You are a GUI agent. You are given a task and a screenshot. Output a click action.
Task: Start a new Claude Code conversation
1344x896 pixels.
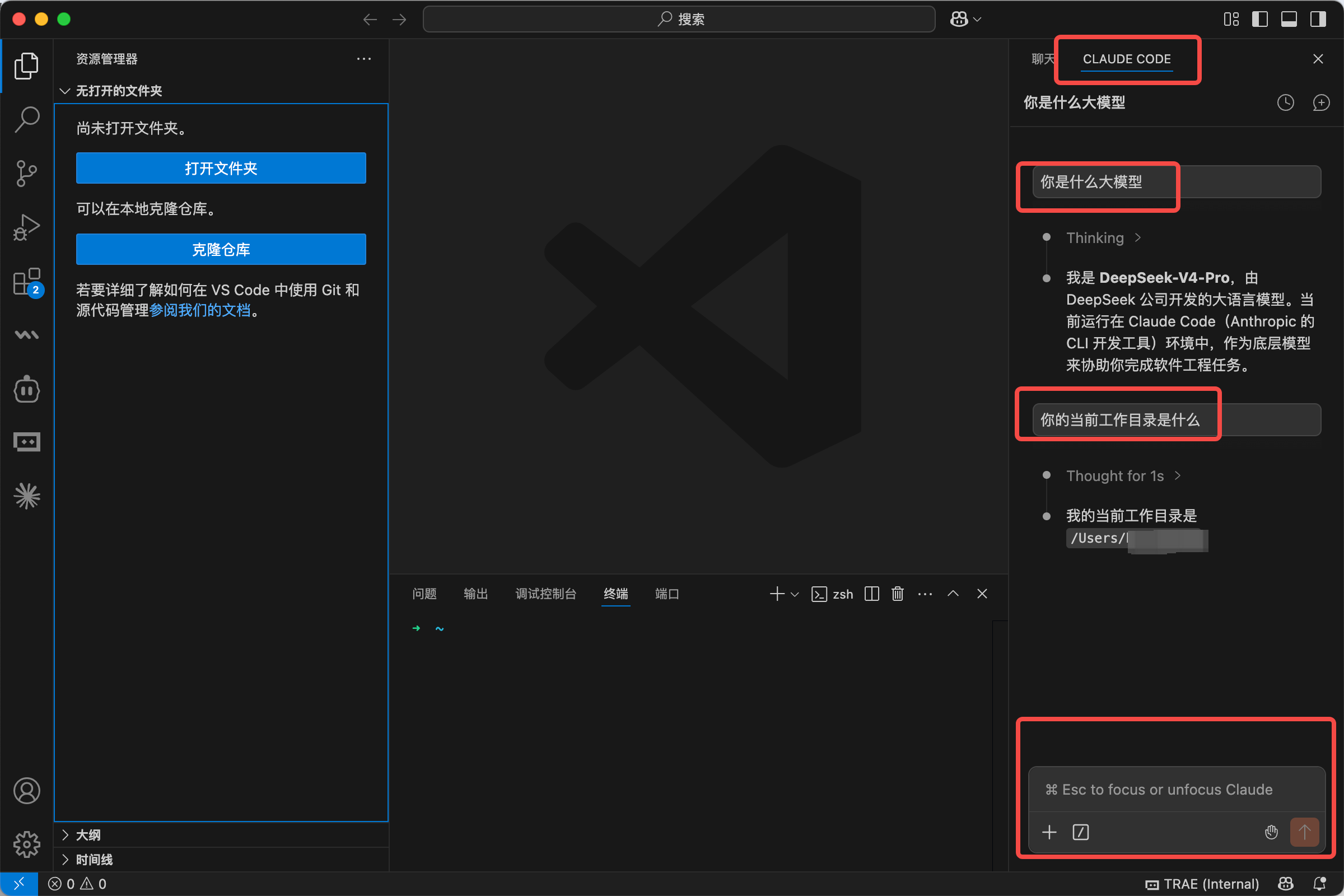pyautogui.click(x=1321, y=103)
